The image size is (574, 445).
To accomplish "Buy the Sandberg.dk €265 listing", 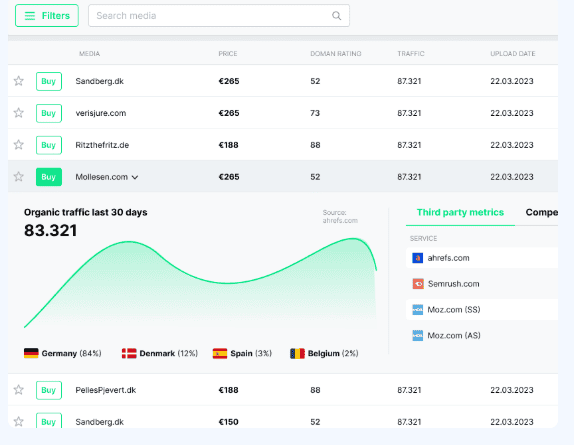I will tap(49, 81).
